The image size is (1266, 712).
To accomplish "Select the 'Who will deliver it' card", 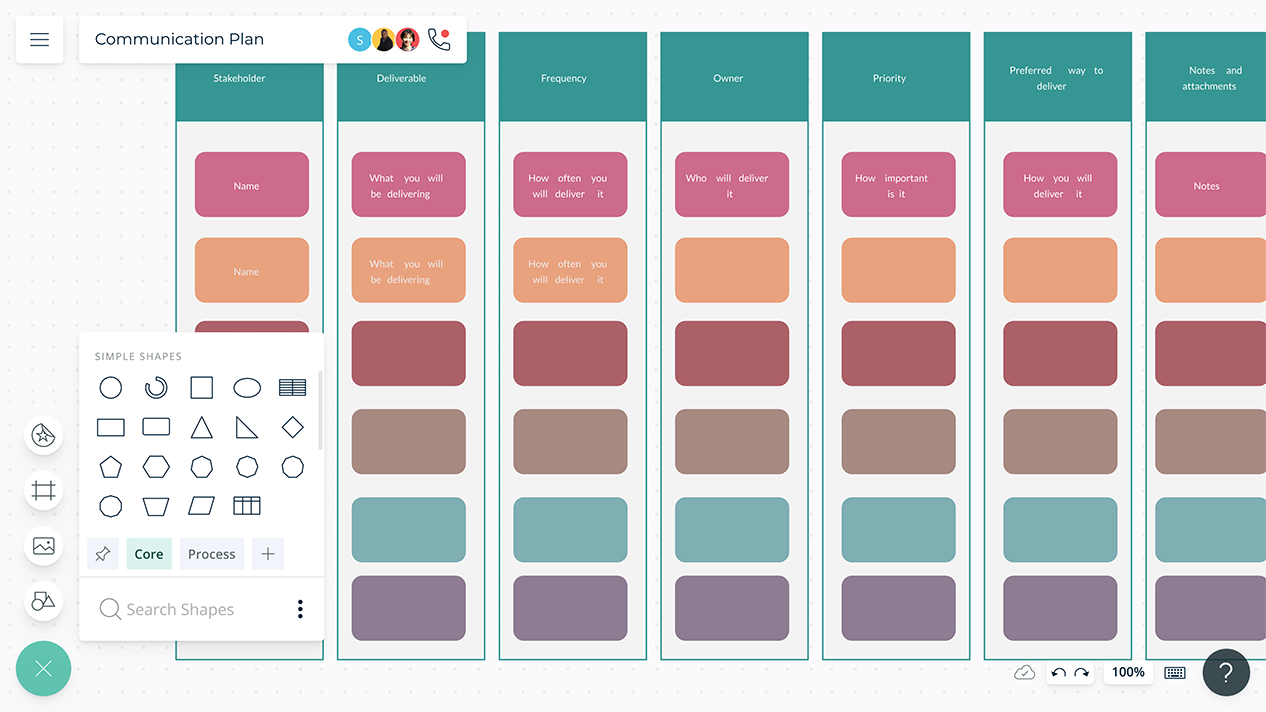I will (x=732, y=185).
